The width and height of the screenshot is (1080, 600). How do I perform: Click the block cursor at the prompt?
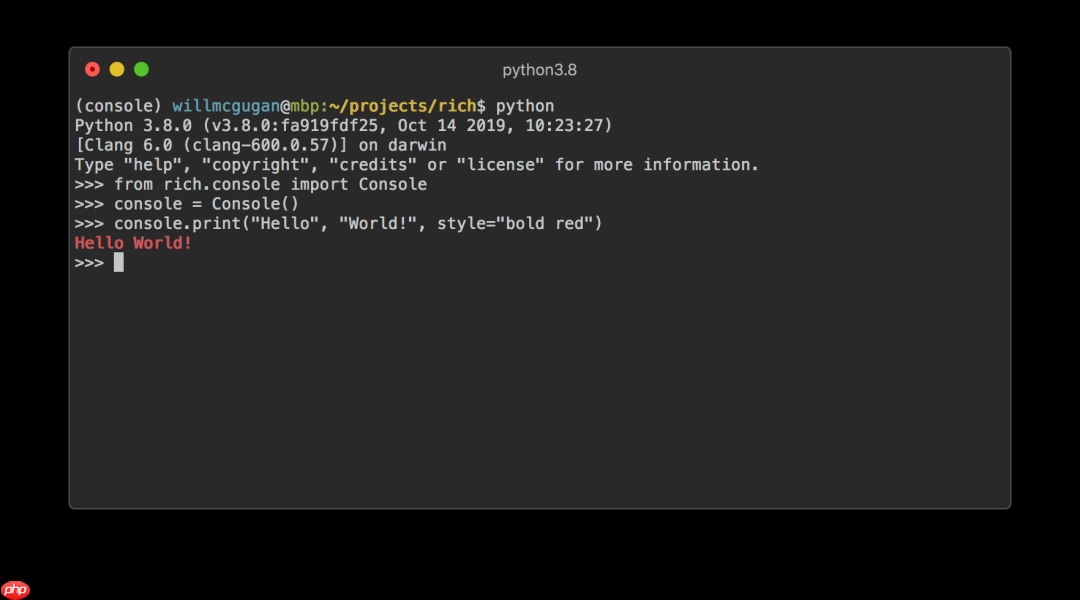pos(118,263)
